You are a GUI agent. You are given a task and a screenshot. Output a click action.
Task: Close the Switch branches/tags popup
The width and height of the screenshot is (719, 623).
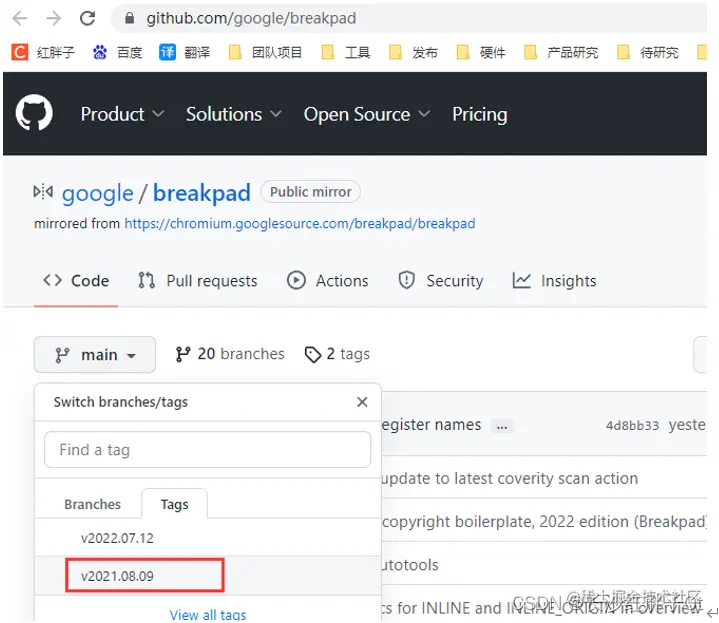pos(362,402)
